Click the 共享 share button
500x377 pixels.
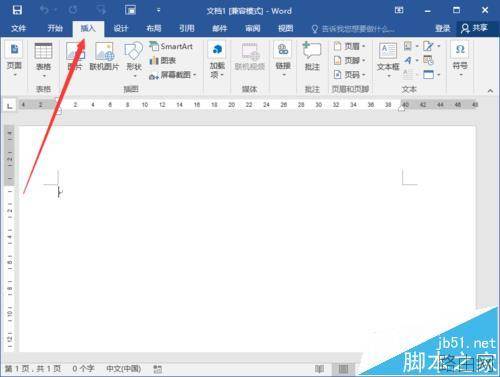(x=475, y=28)
